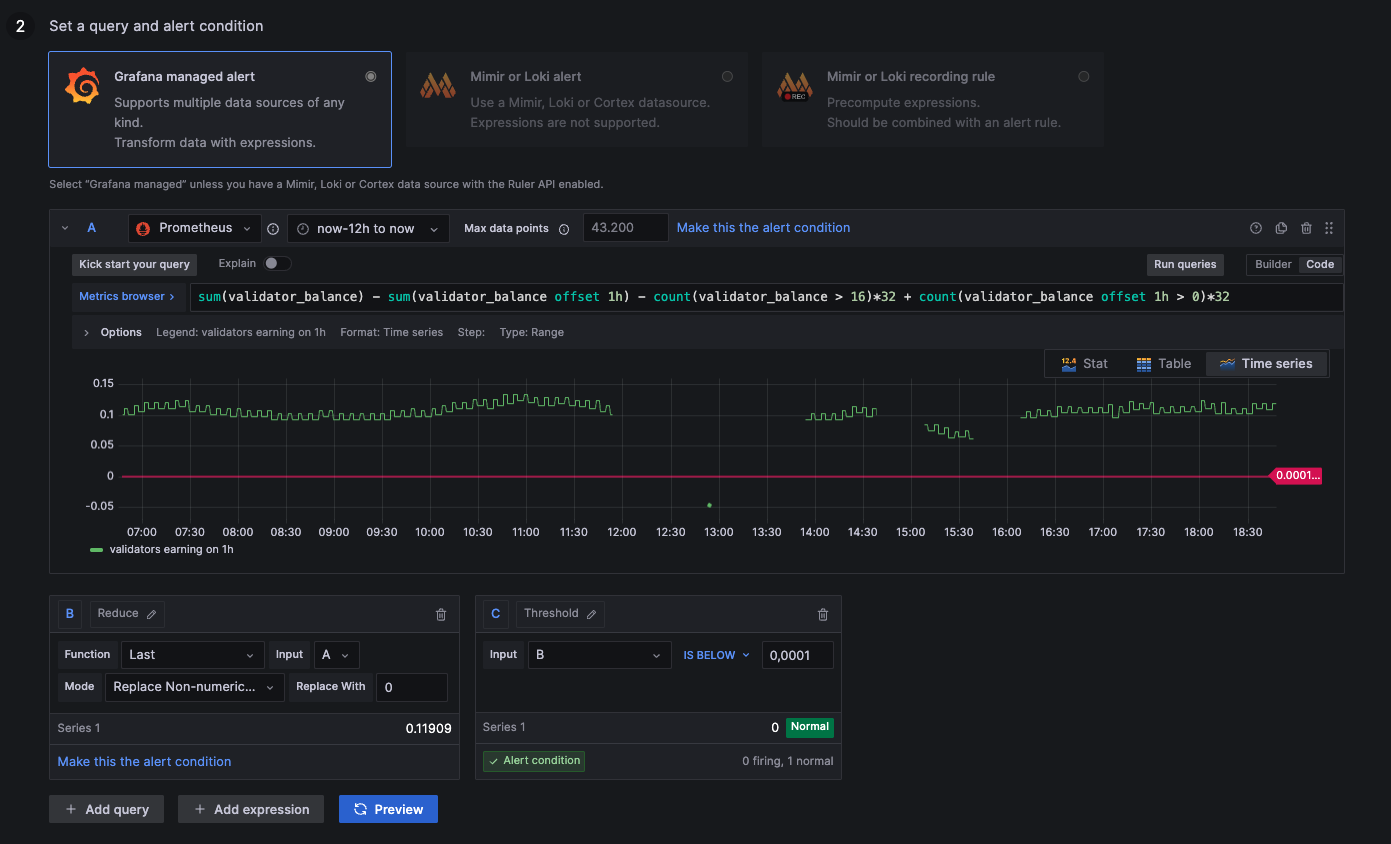Open Threshold Input dropdown set to B
The width and height of the screenshot is (1391, 844).
click(600, 655)
